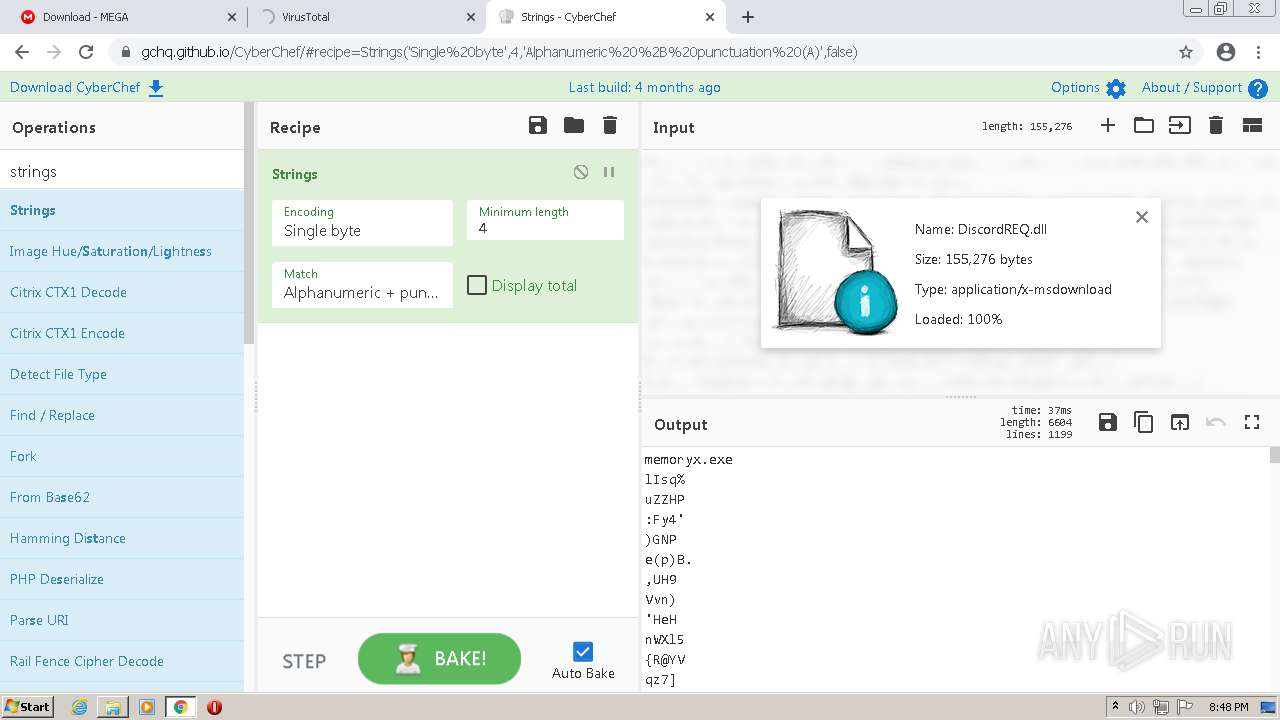The image size is (1280, 720).
Task: Select From Base62 operation
Action: click(x=122, y=497)
